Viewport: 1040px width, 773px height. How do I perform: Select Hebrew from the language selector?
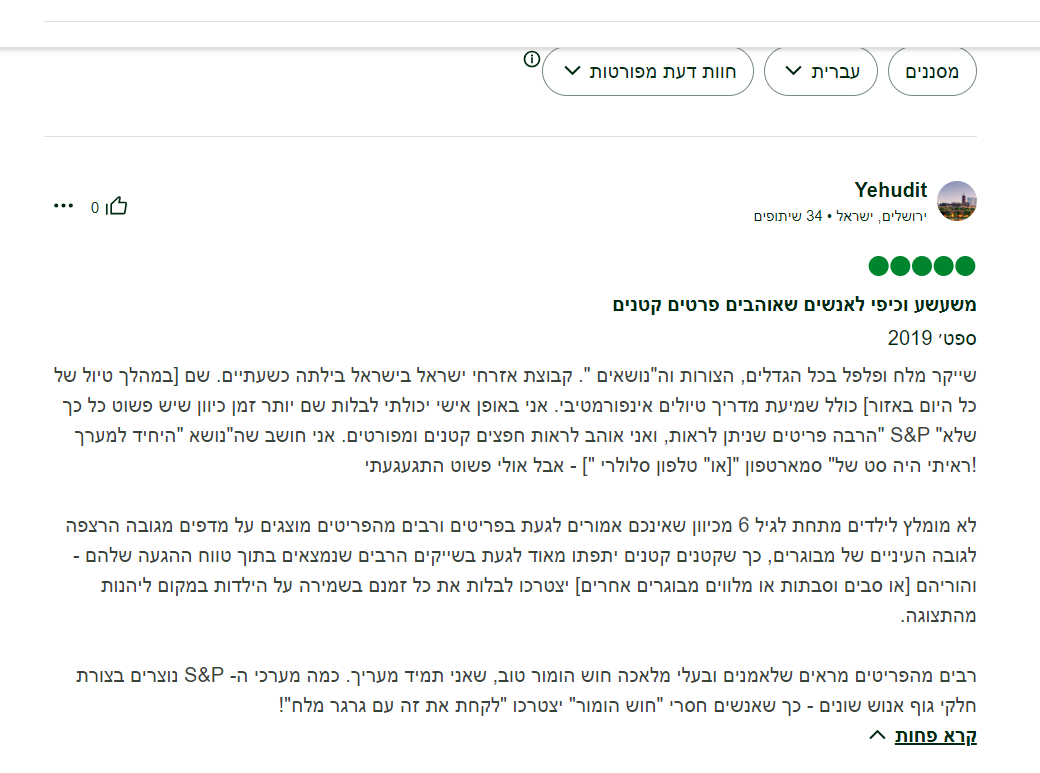click(x=820, y=71)
